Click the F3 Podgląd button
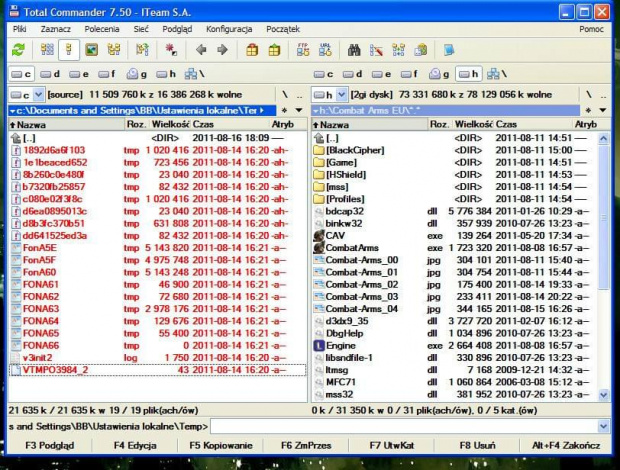The width and height of the screenshot is (620, 470). click(x=49, y=445)
